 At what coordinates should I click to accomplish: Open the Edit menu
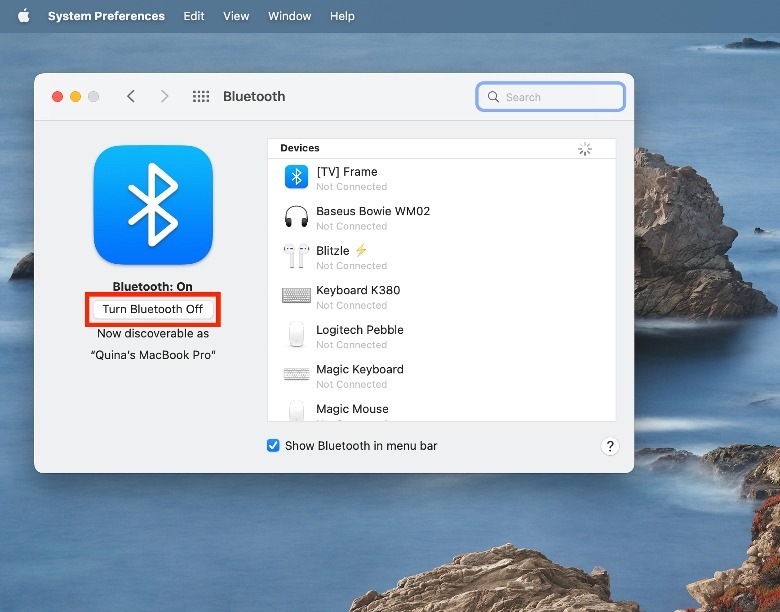coord(194,16)
